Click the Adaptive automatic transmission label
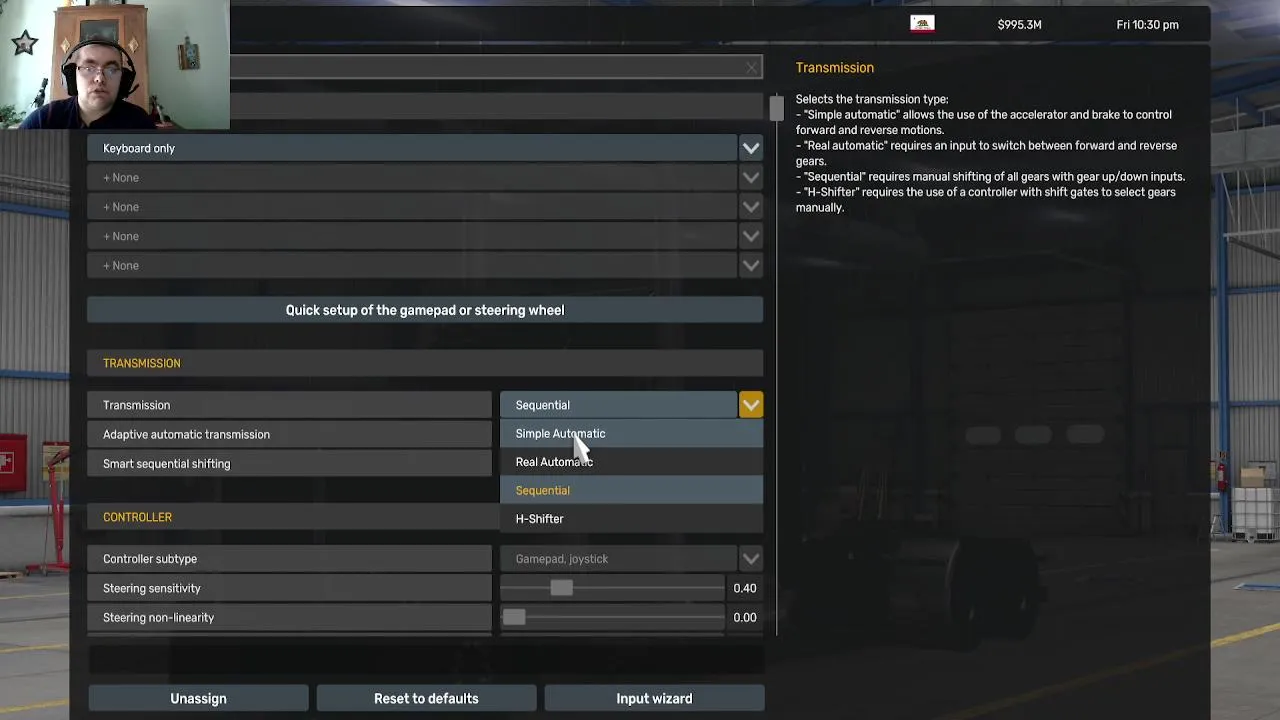The image size is (1280, 720). (x=186, y=434)
